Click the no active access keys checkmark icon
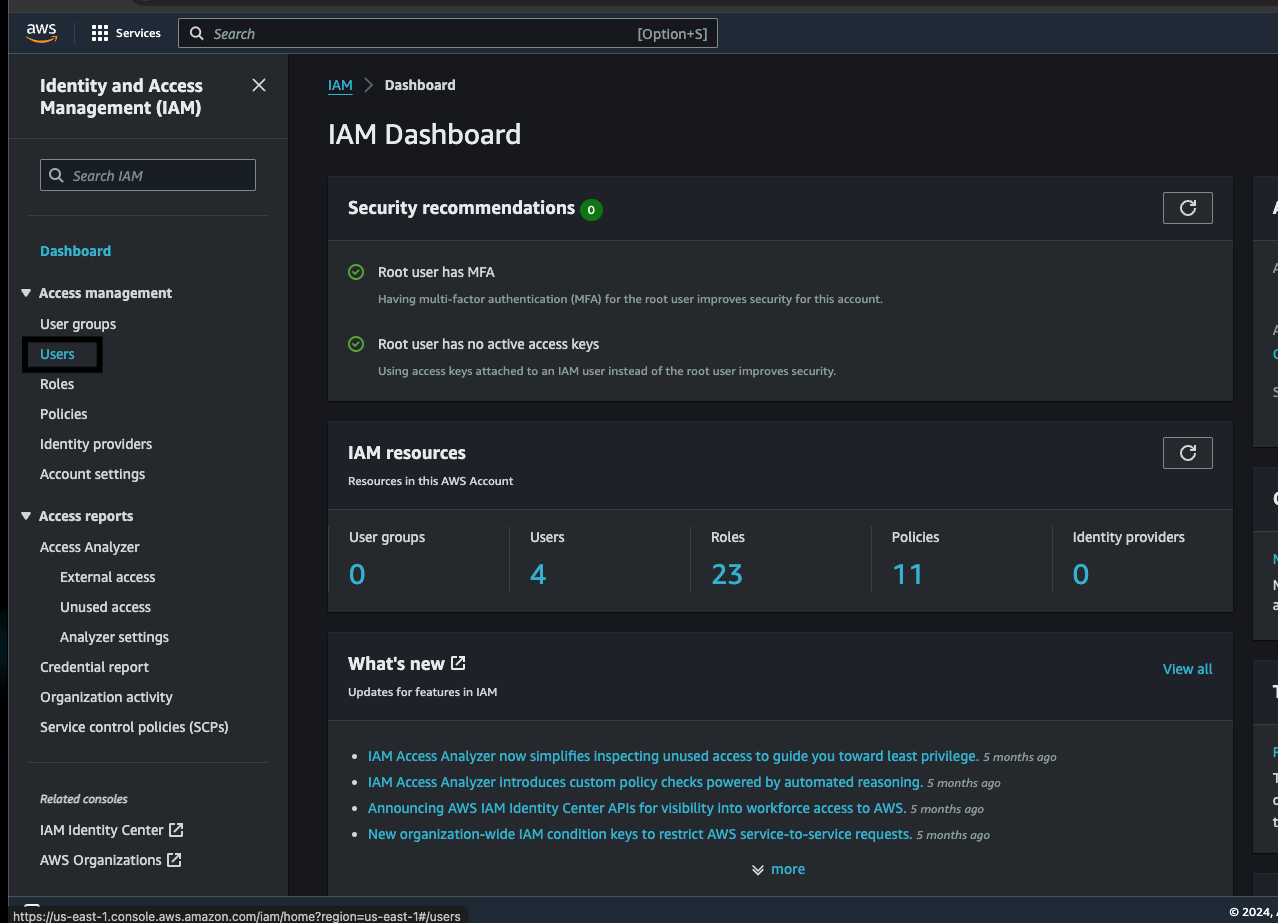This screenshot has width=1278, height=923. 356,344
